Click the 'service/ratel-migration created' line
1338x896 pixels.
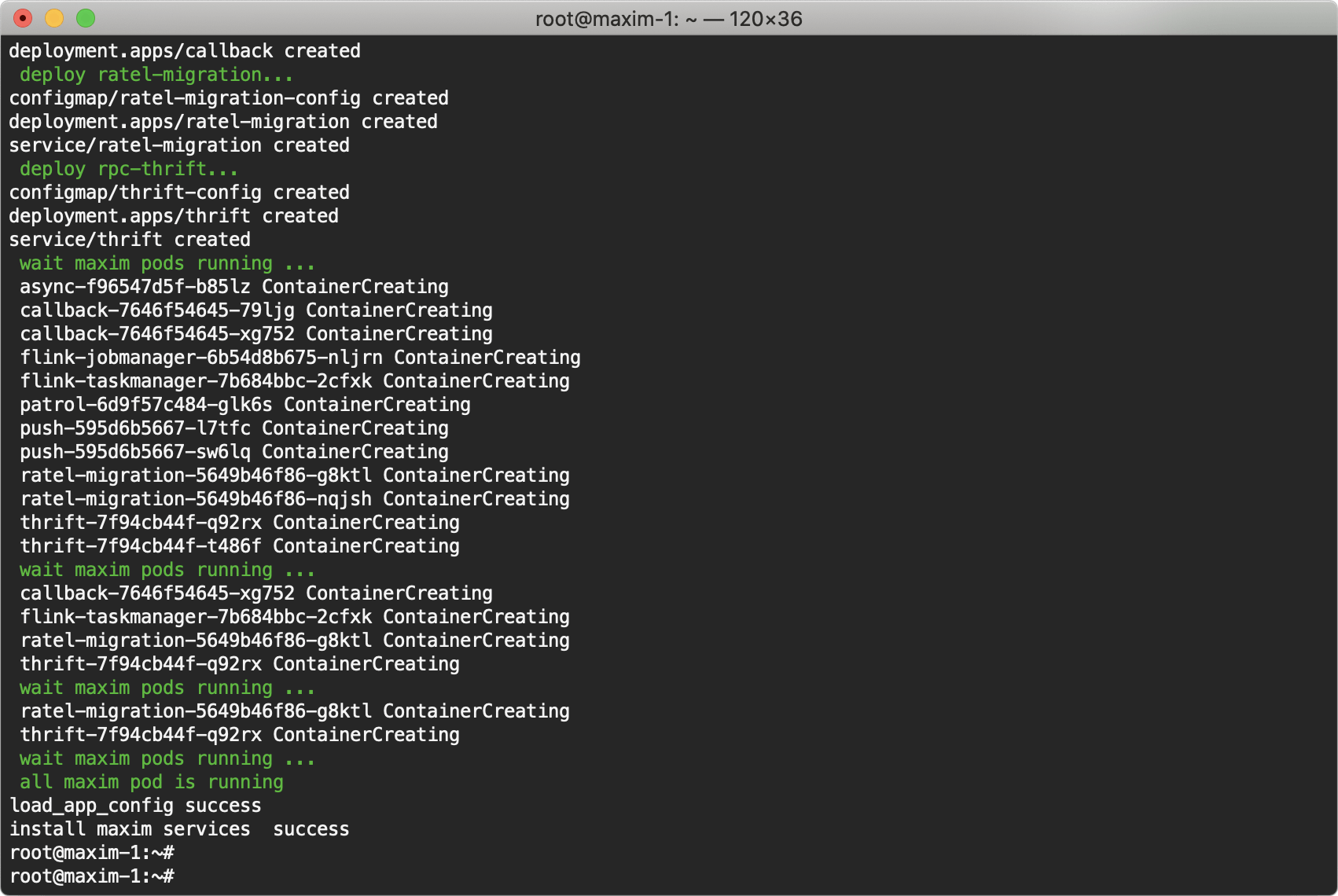(x=179, y=145)
